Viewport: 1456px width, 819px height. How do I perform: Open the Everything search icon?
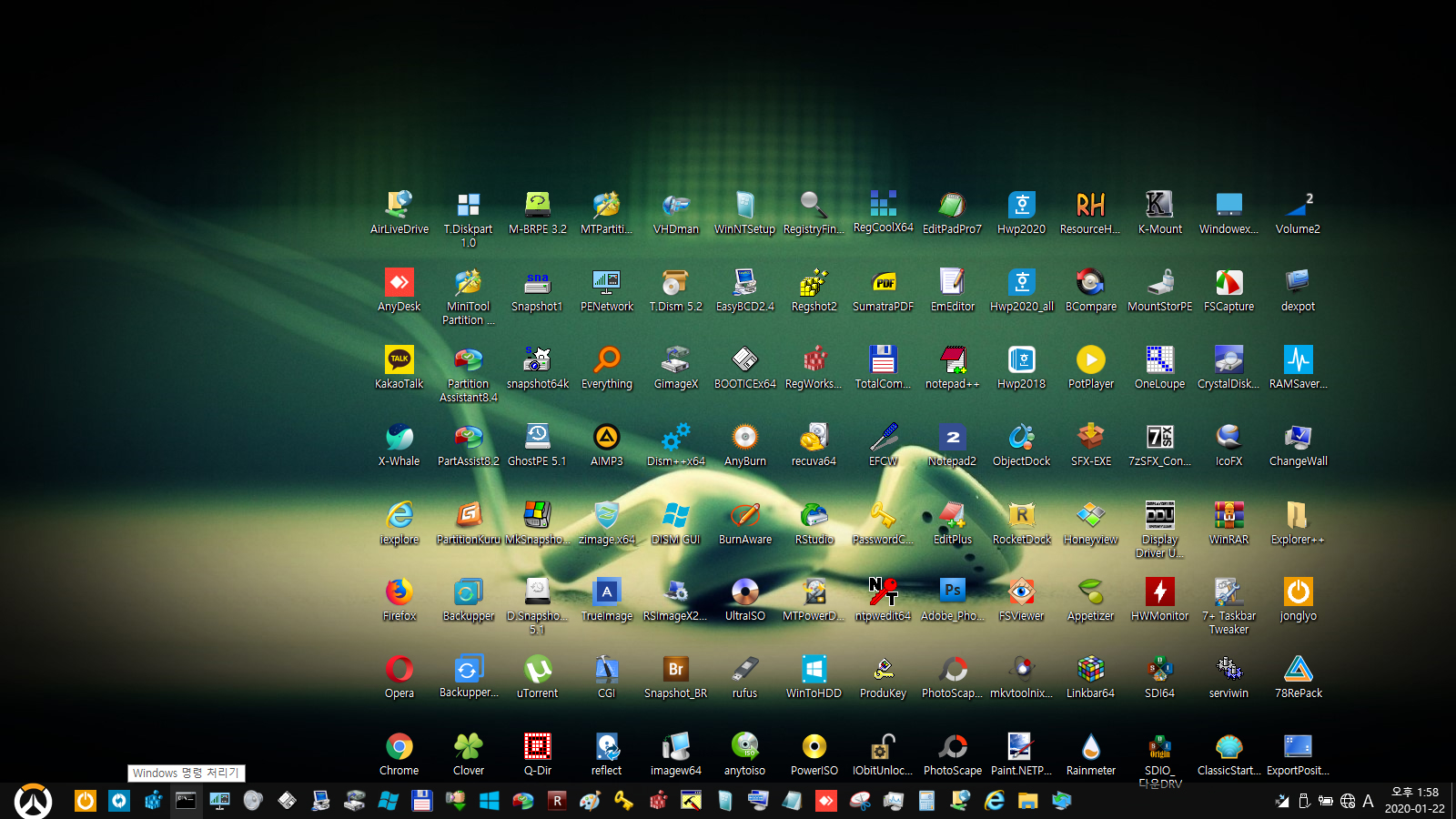[x=607, y=368]
